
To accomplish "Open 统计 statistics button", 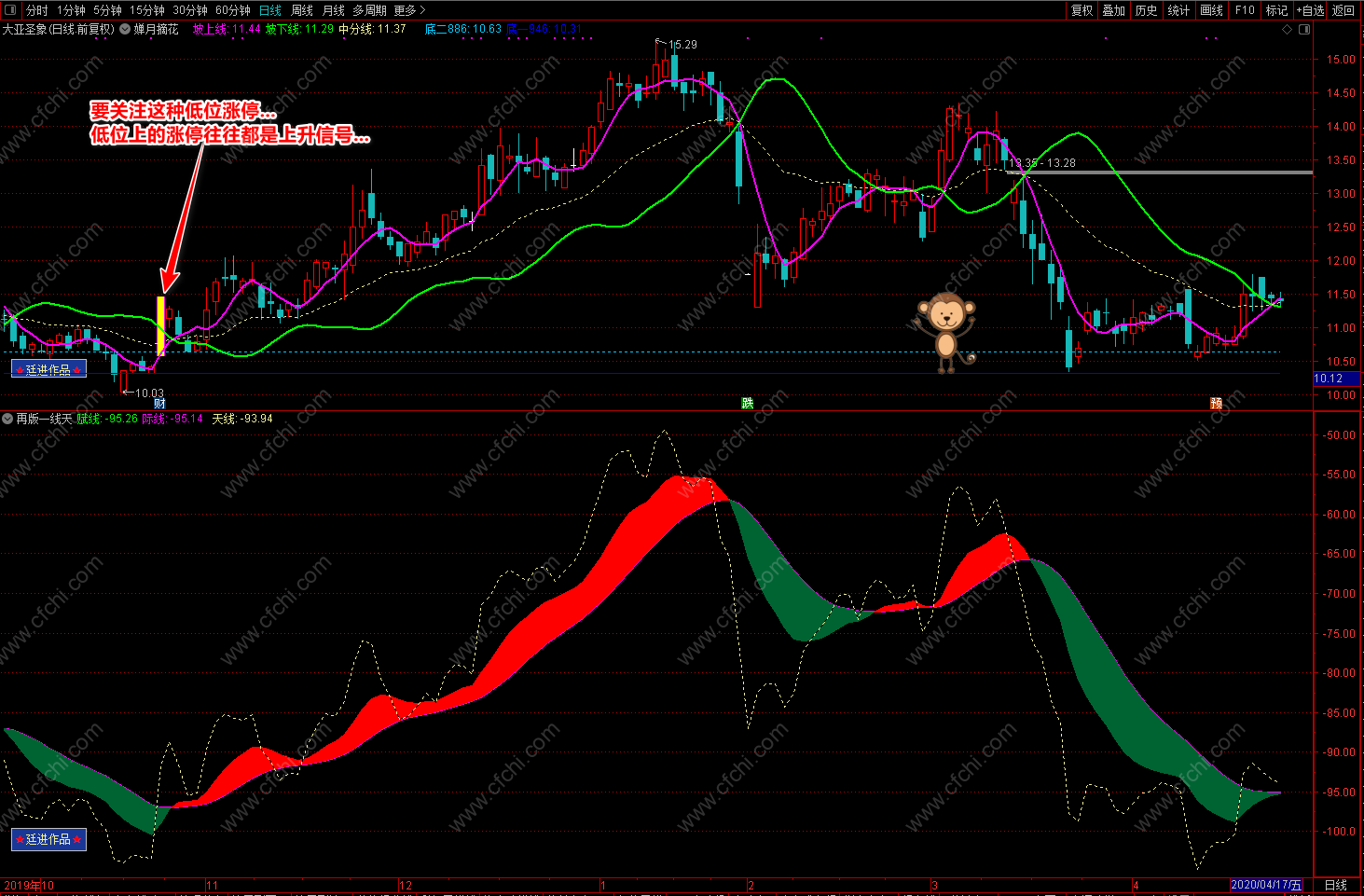I will click(x=1178, y=10).
